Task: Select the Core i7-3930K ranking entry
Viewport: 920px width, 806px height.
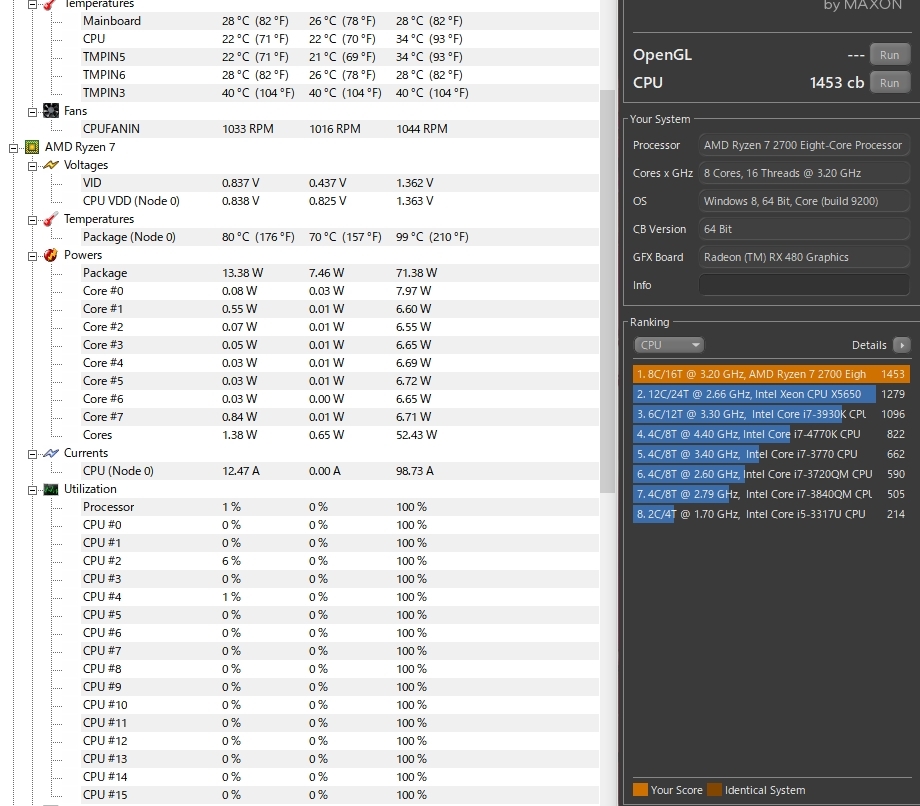Action: (x=771, y=414)
